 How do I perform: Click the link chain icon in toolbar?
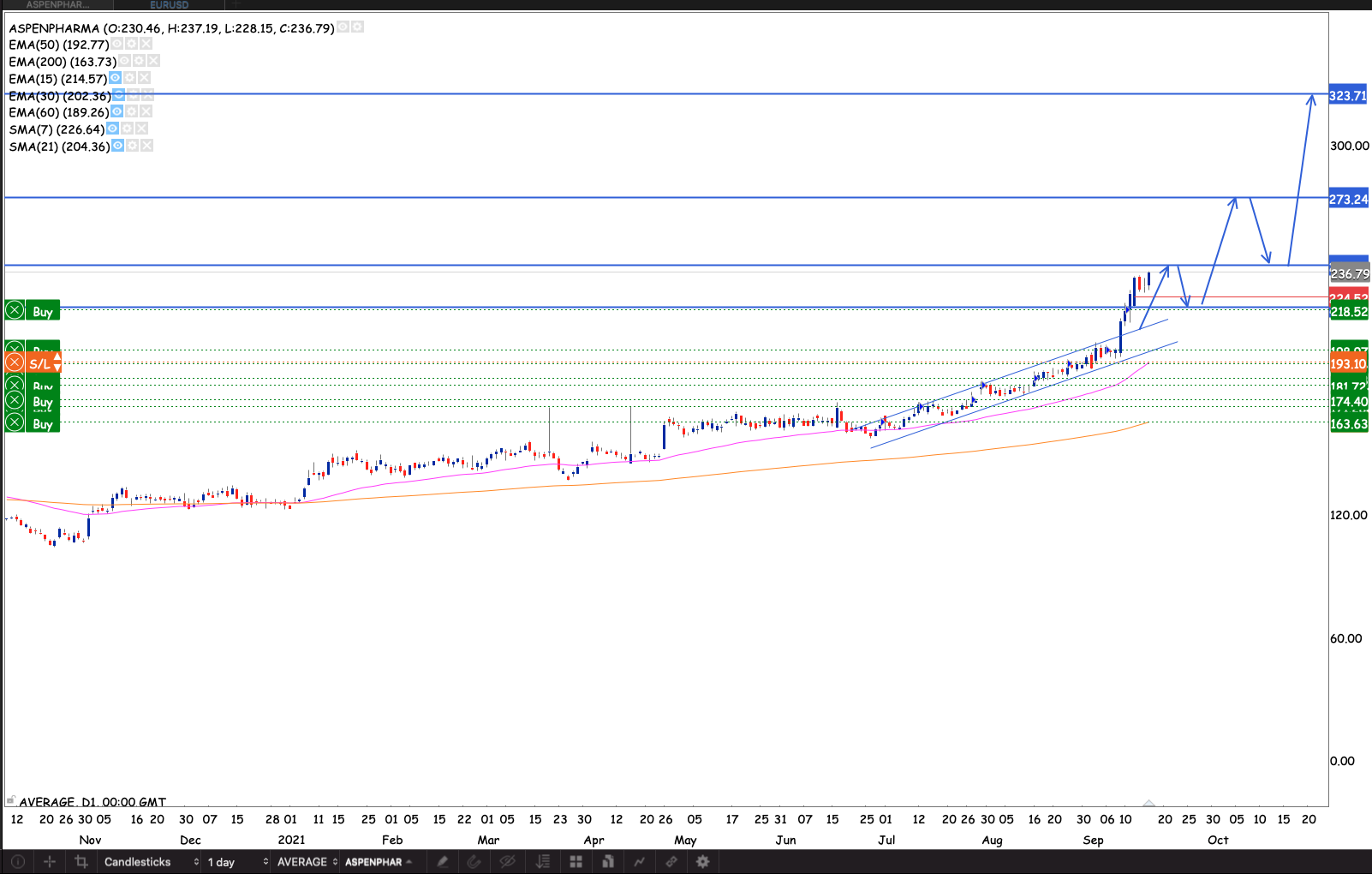(671, 862)
